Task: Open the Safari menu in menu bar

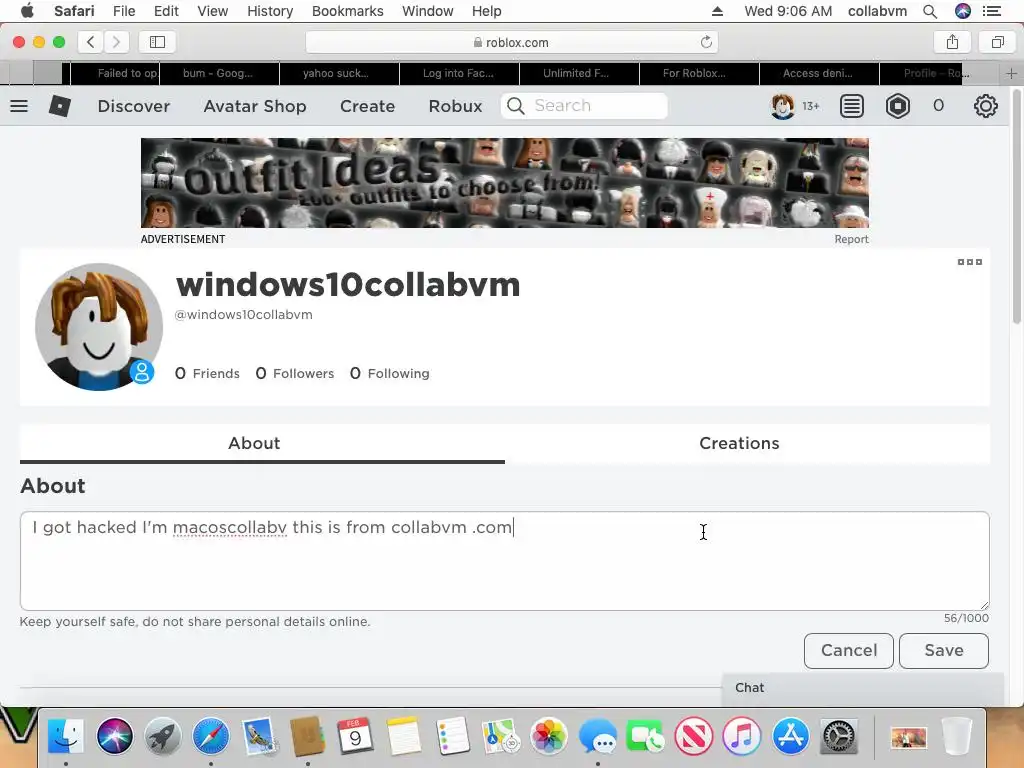Action: pyautogui.click(x=74, y=11)
